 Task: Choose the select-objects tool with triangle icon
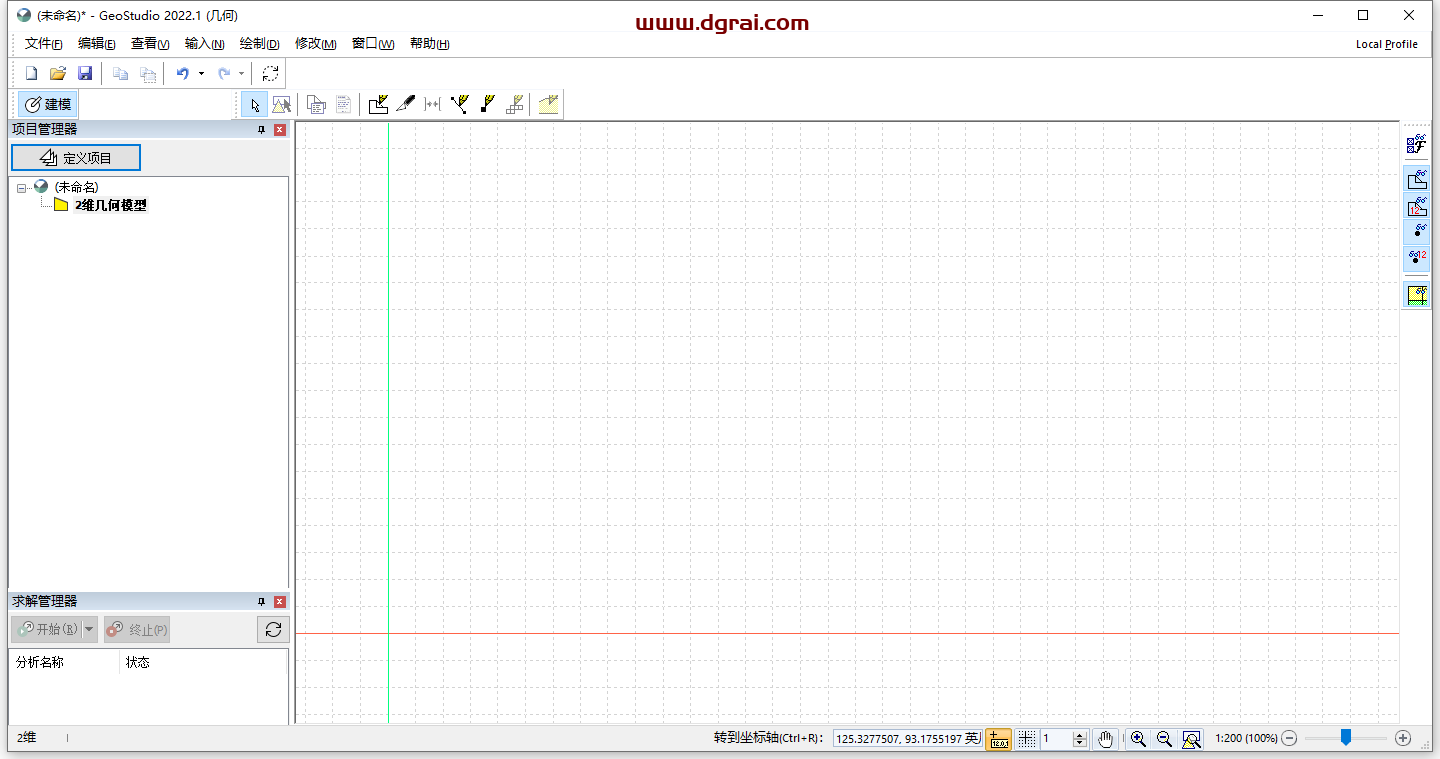pos(281,104)
